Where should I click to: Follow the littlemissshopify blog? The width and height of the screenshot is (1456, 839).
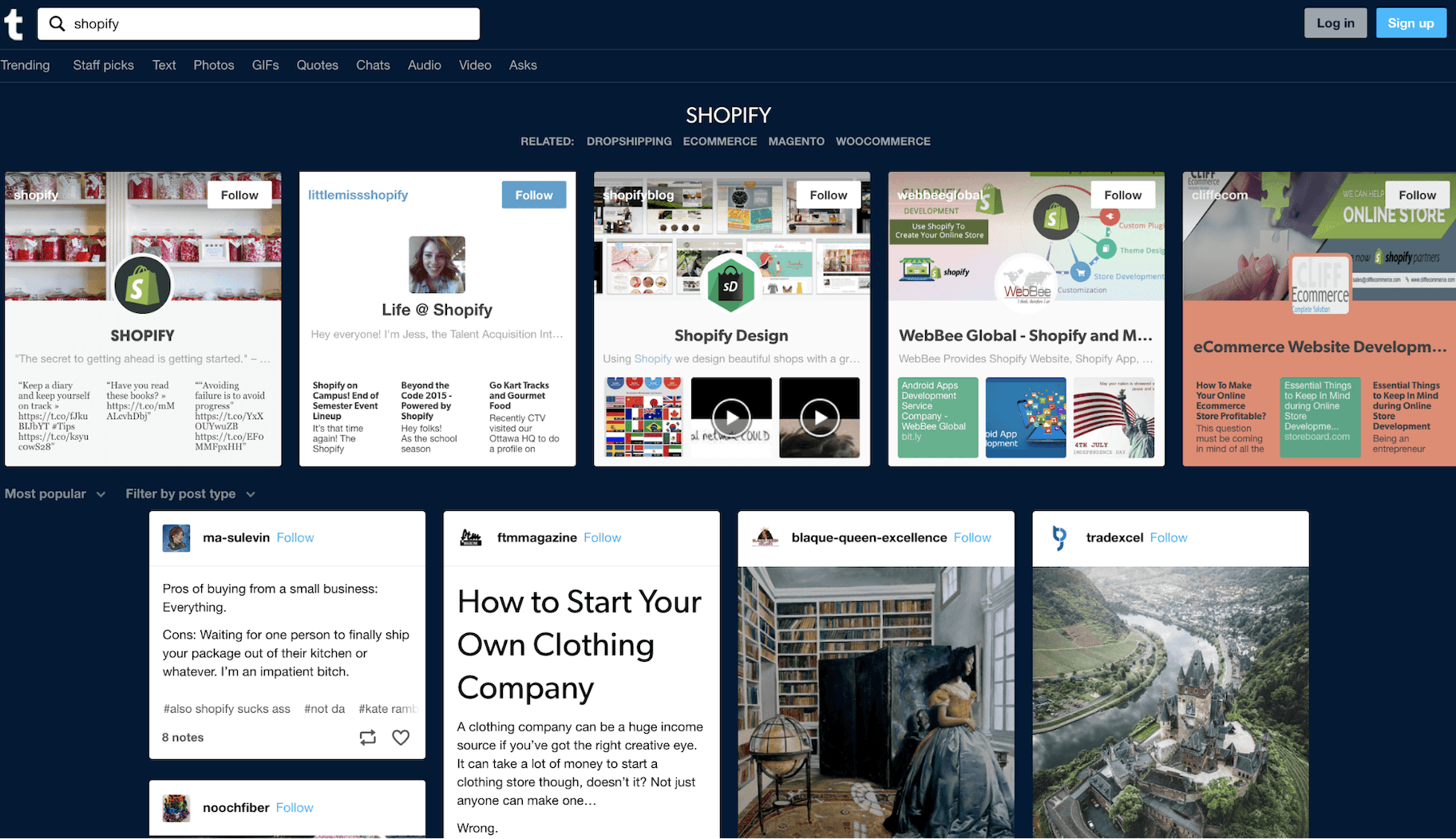click(533, 195)
